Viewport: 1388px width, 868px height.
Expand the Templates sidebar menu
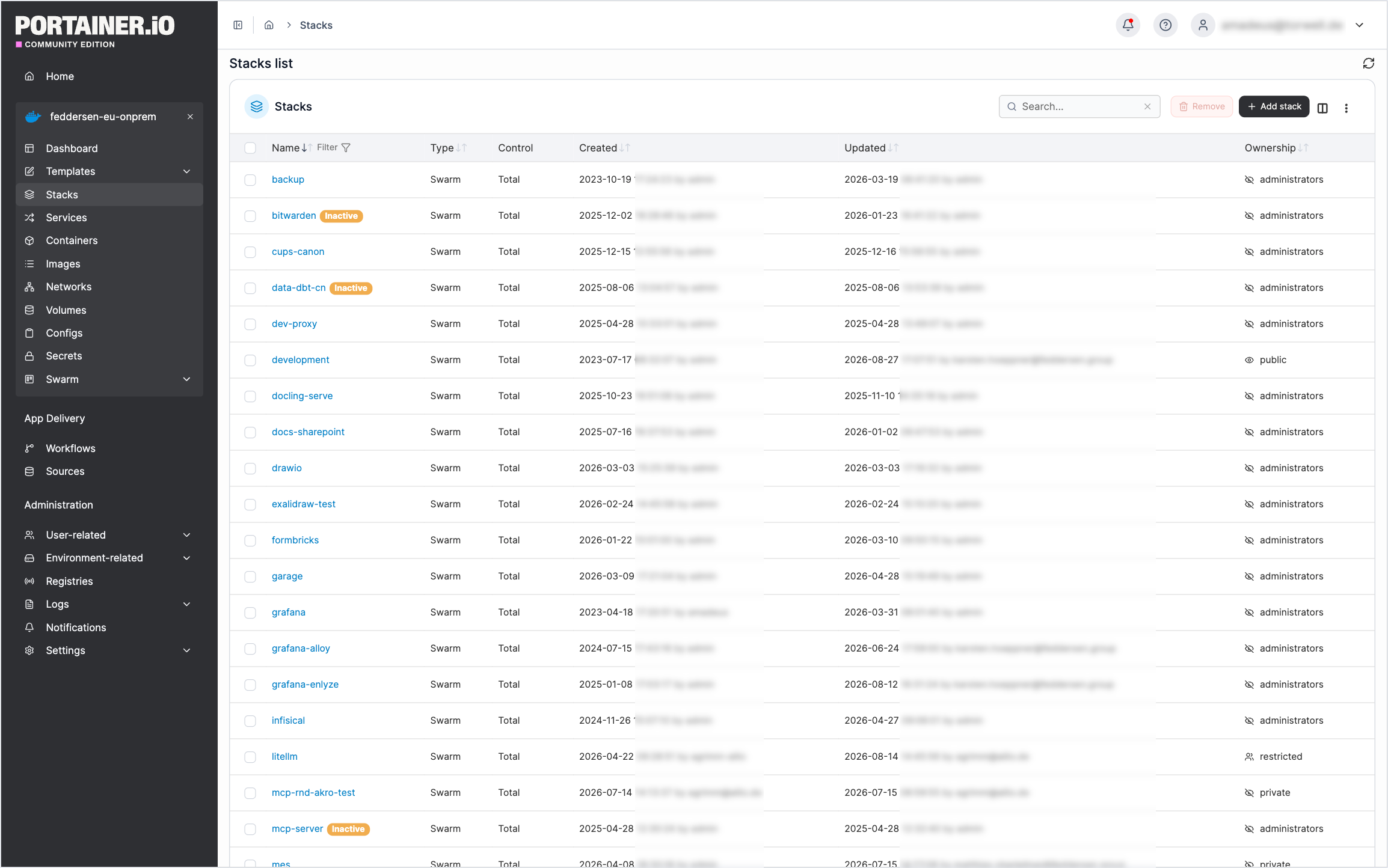pos(186,171)
